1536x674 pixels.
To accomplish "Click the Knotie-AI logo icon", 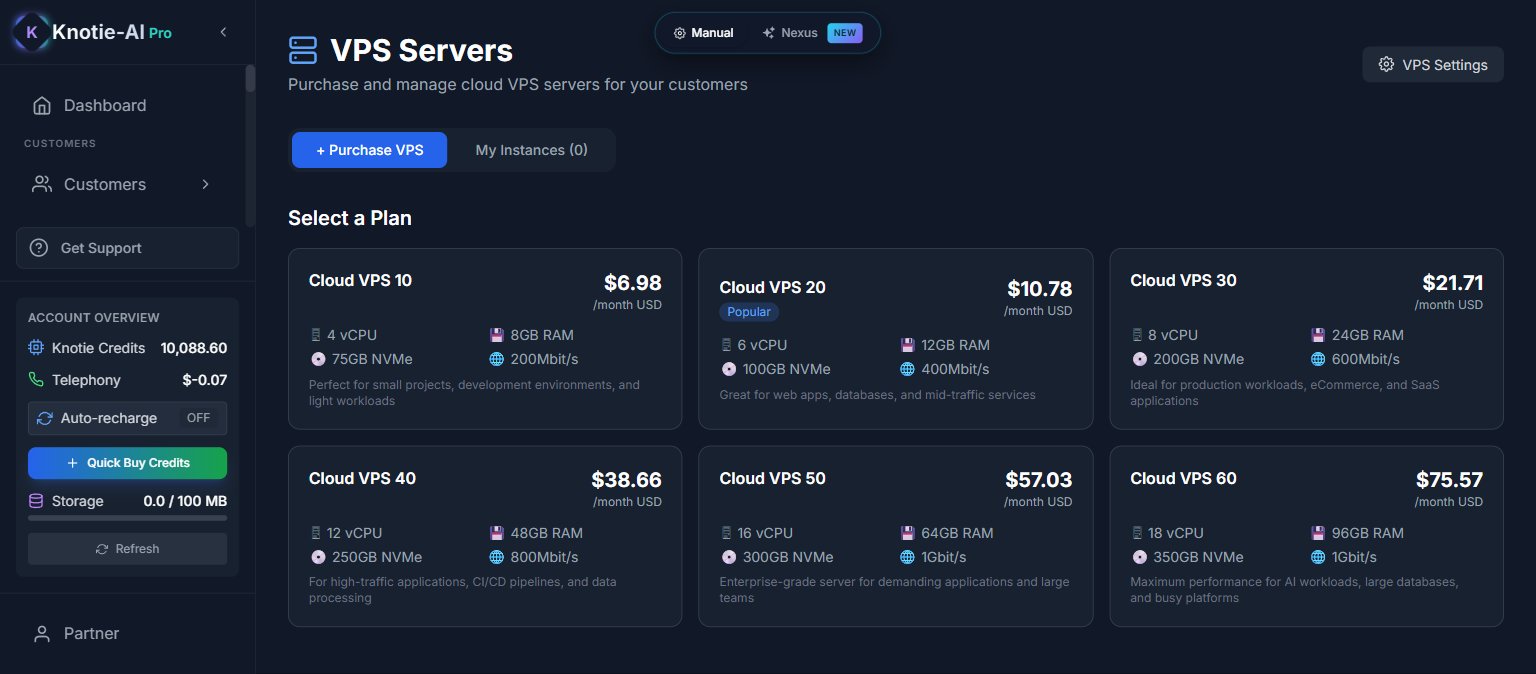I will tap(32, 32).
